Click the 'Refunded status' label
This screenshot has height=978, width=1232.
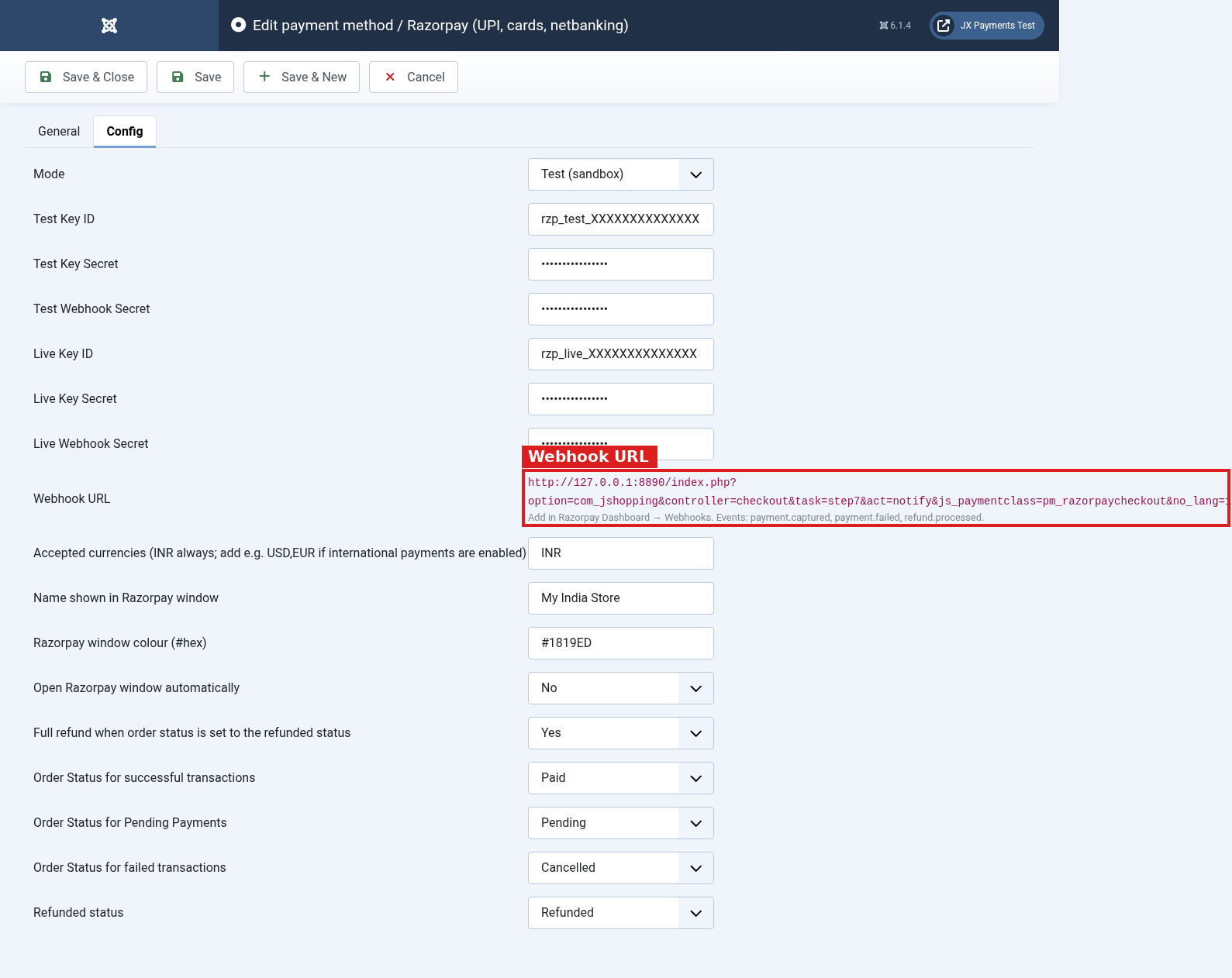[78, 913]
